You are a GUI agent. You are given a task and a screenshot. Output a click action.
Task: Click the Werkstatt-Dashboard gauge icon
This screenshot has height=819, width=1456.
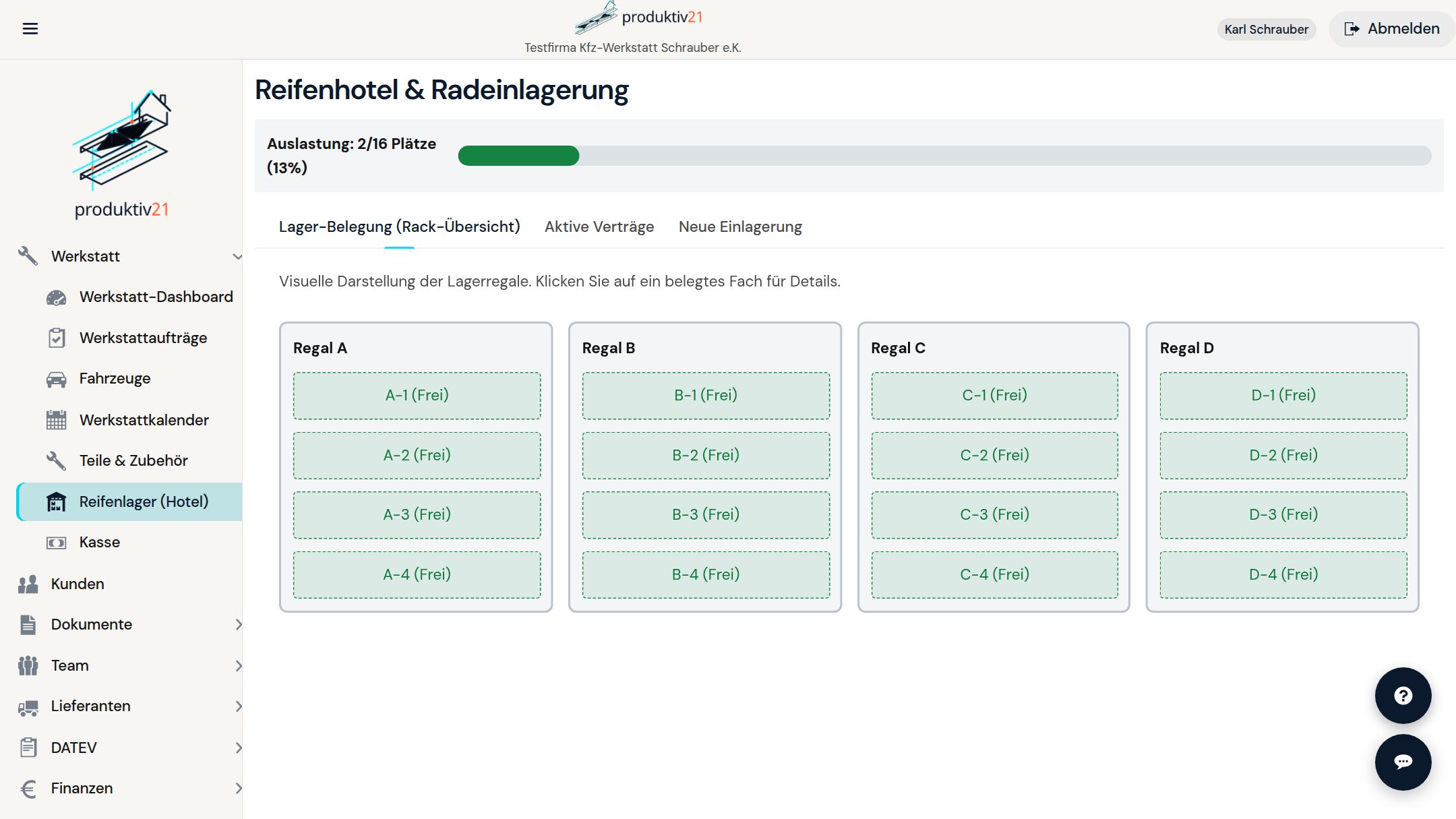click(57, 297)
